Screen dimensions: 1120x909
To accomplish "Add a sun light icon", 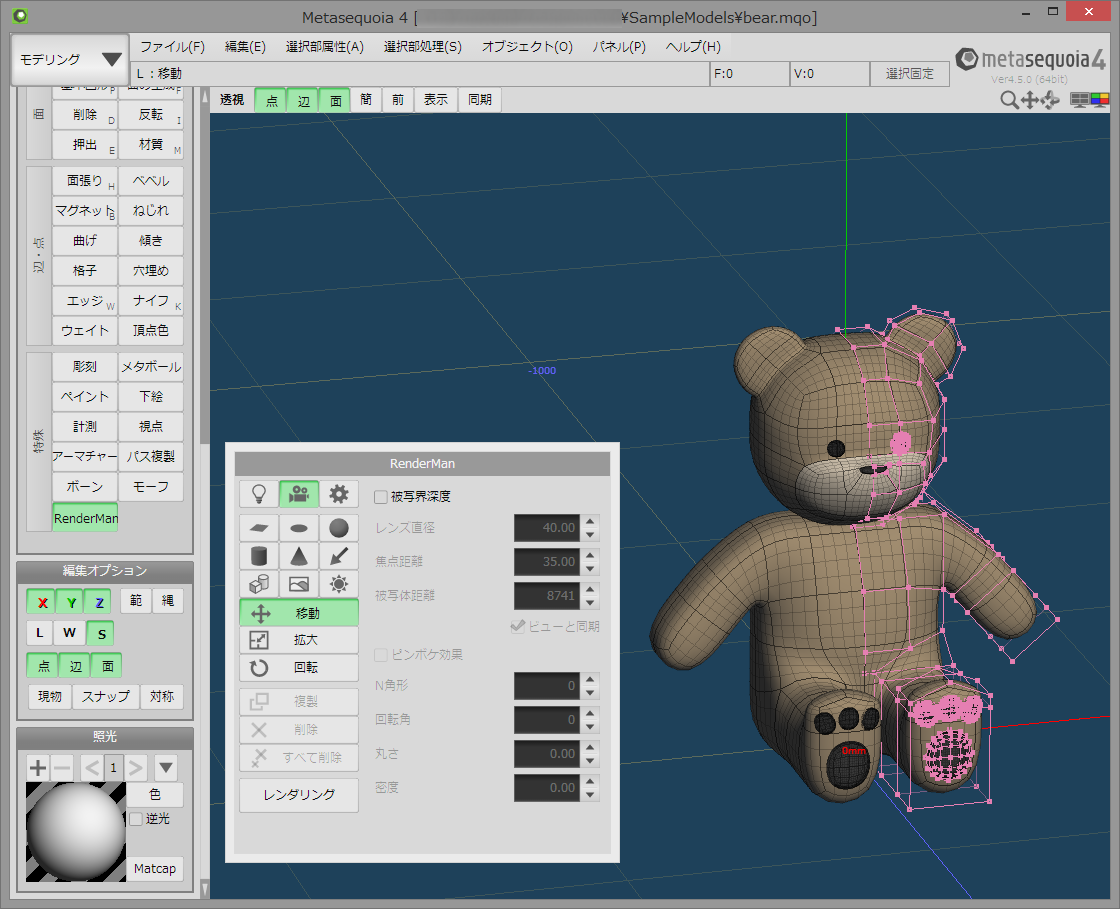I will point(339,584).
